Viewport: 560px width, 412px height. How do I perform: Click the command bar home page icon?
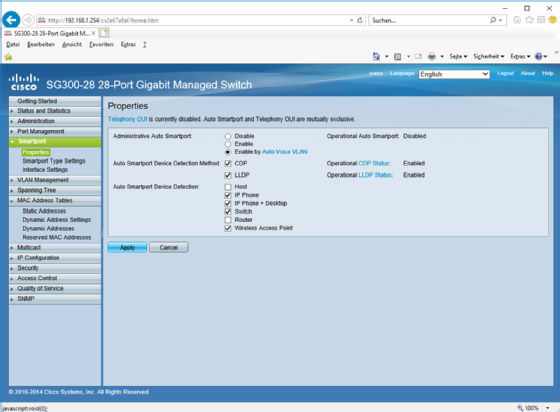click(376, 56)
